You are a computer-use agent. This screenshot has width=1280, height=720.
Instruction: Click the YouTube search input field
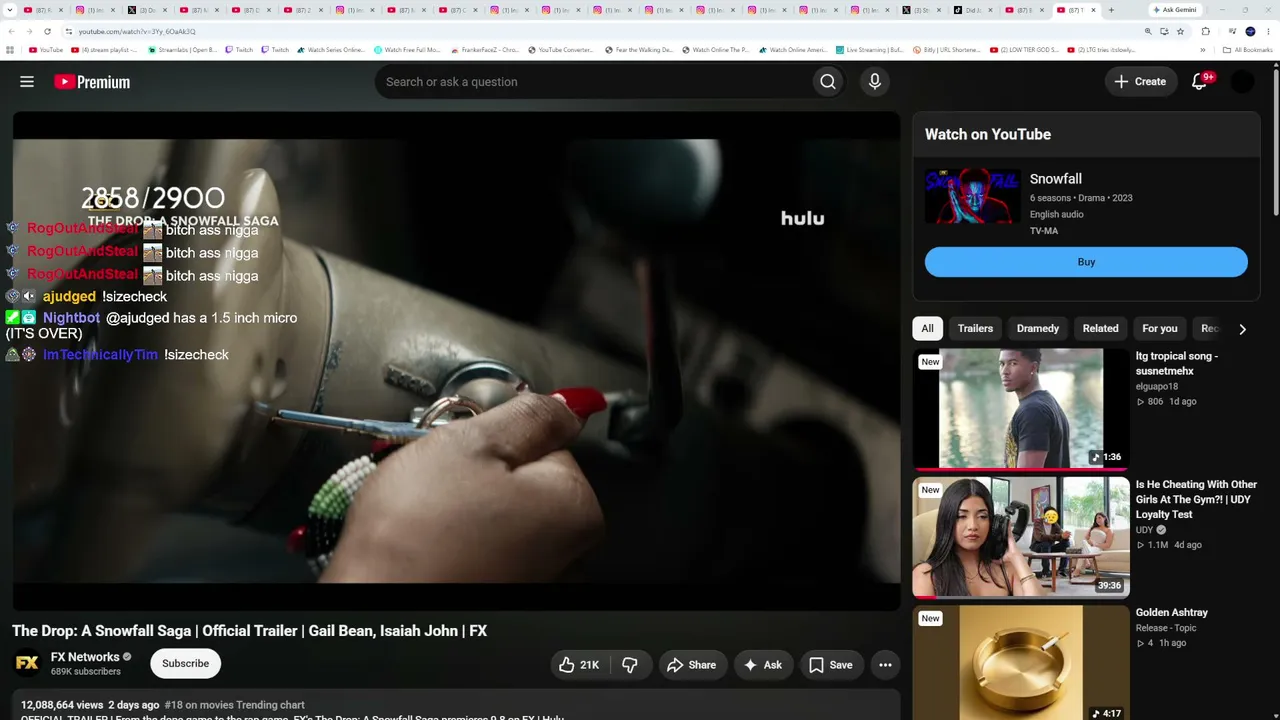point(592,82)
